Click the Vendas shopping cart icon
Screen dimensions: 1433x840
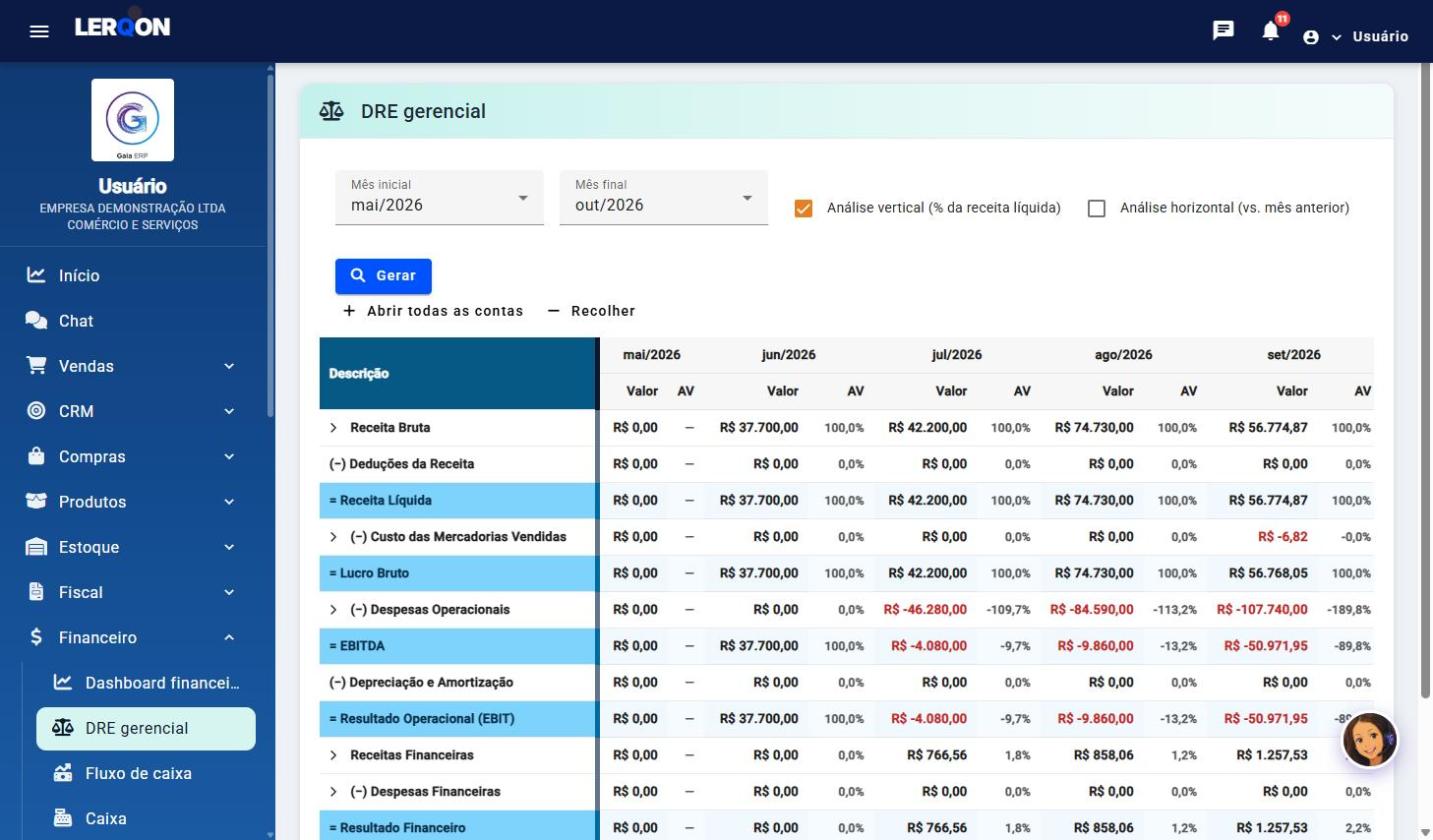[x=36, y=366]
